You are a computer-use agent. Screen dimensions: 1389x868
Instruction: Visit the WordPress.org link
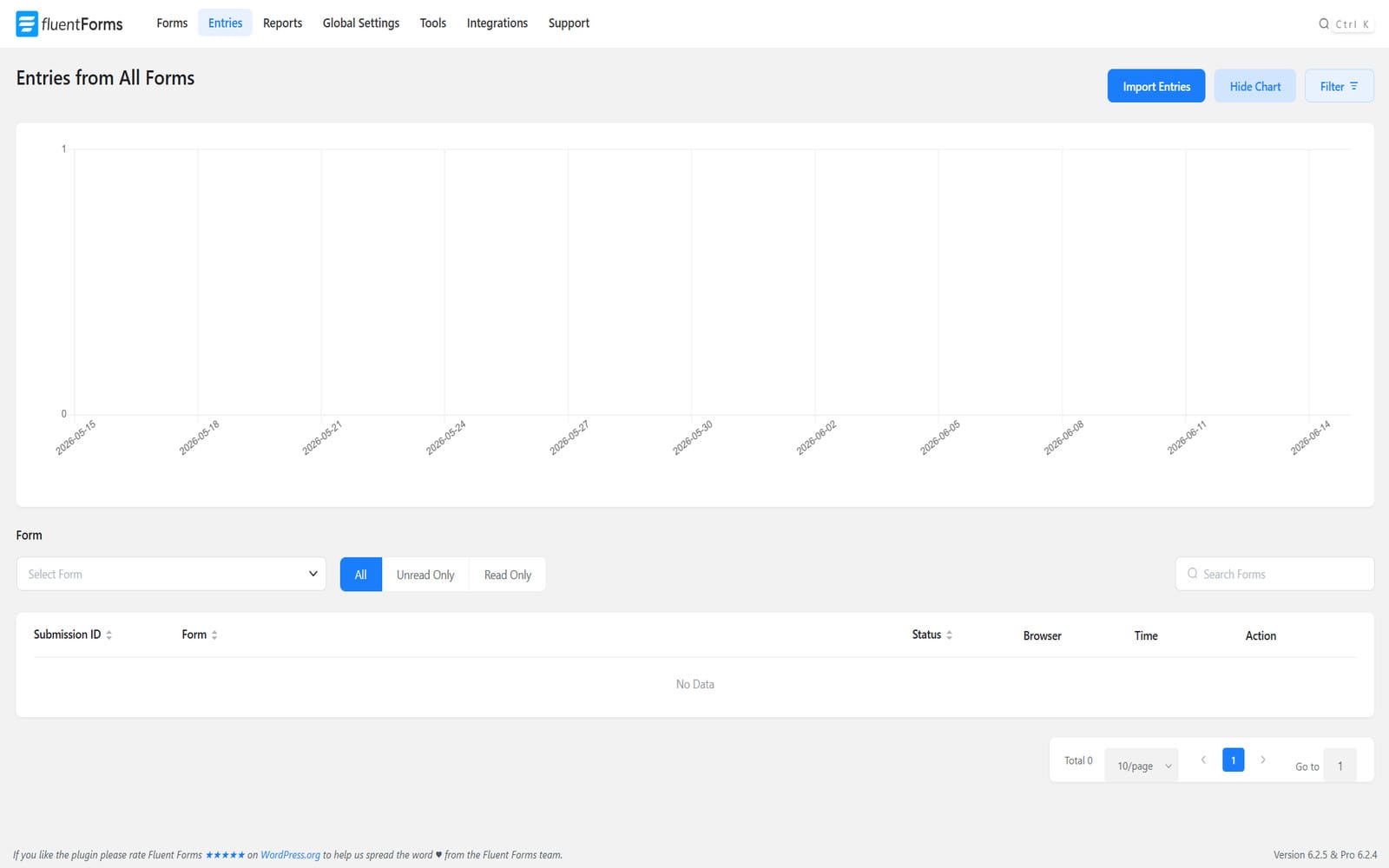pyautogui.click(x=290, y=855)
